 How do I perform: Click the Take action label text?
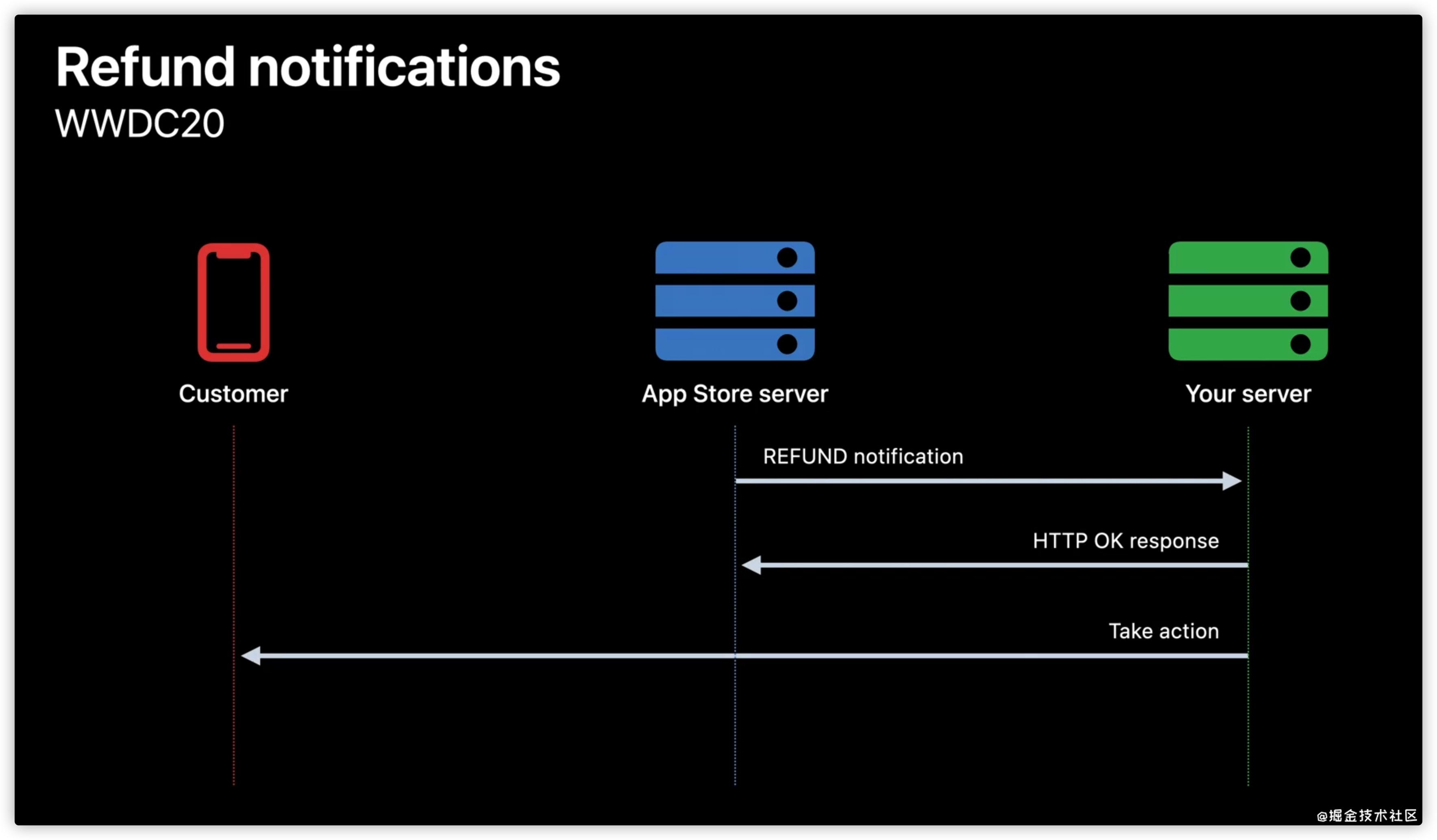click(1163, 631)
